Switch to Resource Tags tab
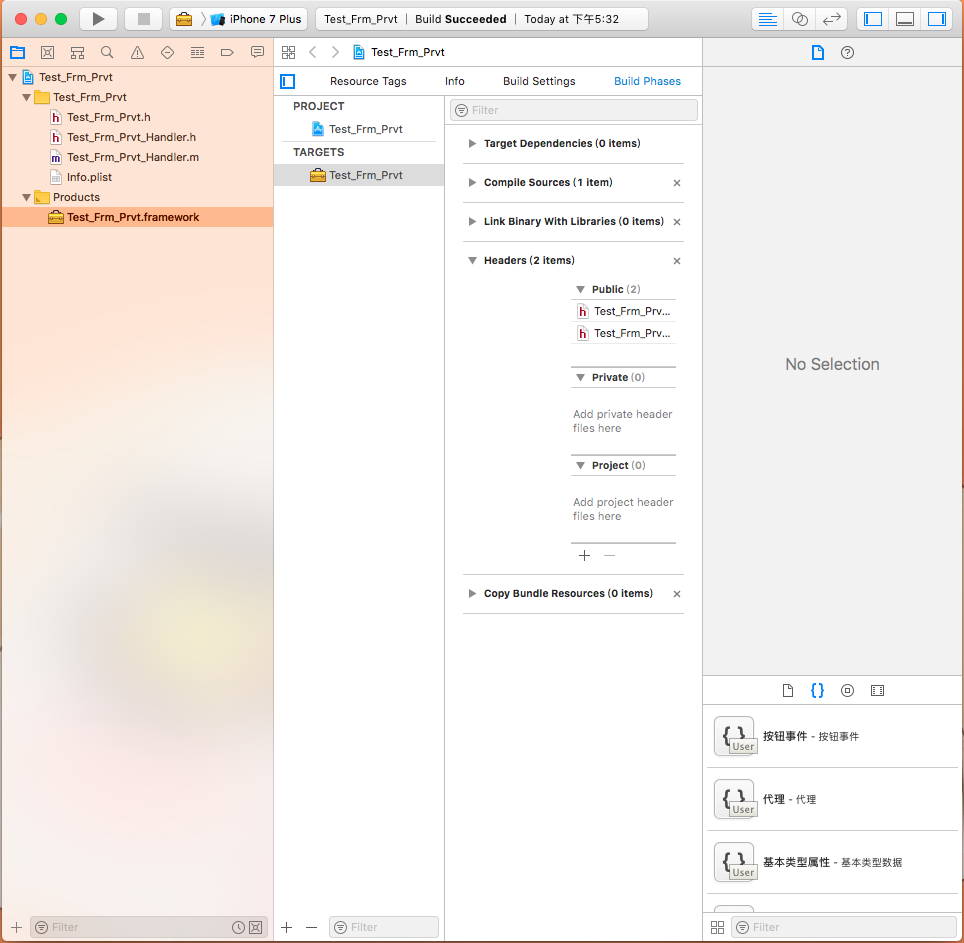This screenshot has height=943, width=964. click(x=368, y=81)
